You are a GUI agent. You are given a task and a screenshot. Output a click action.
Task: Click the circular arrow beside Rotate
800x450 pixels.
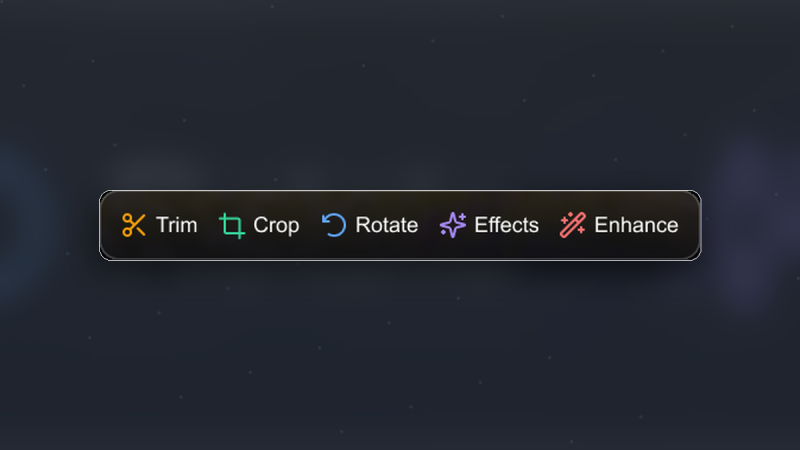[x=334, y=225]
